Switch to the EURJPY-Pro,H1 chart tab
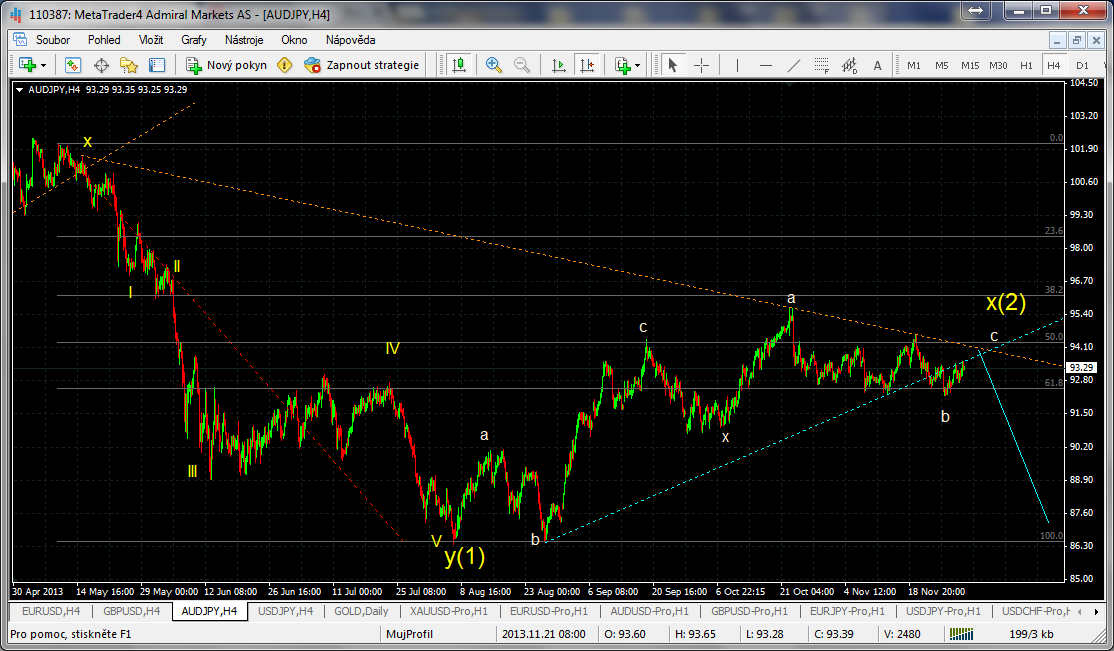Image resolution: width=1114 pixels, height=651 pixels. click(848, 611)
